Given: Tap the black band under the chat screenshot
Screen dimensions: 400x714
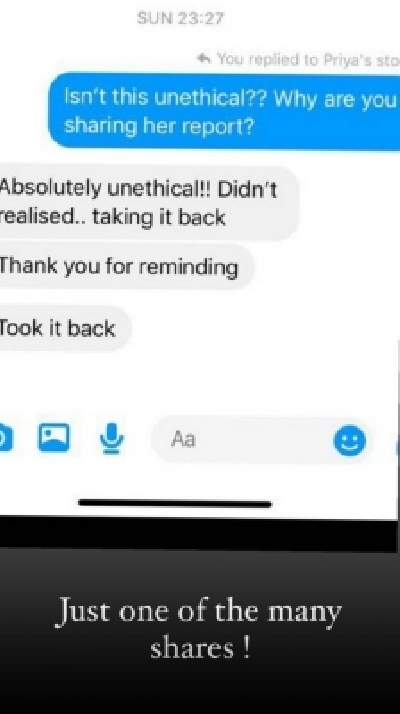Looking at the screenshot, I should tap(198, 534).
